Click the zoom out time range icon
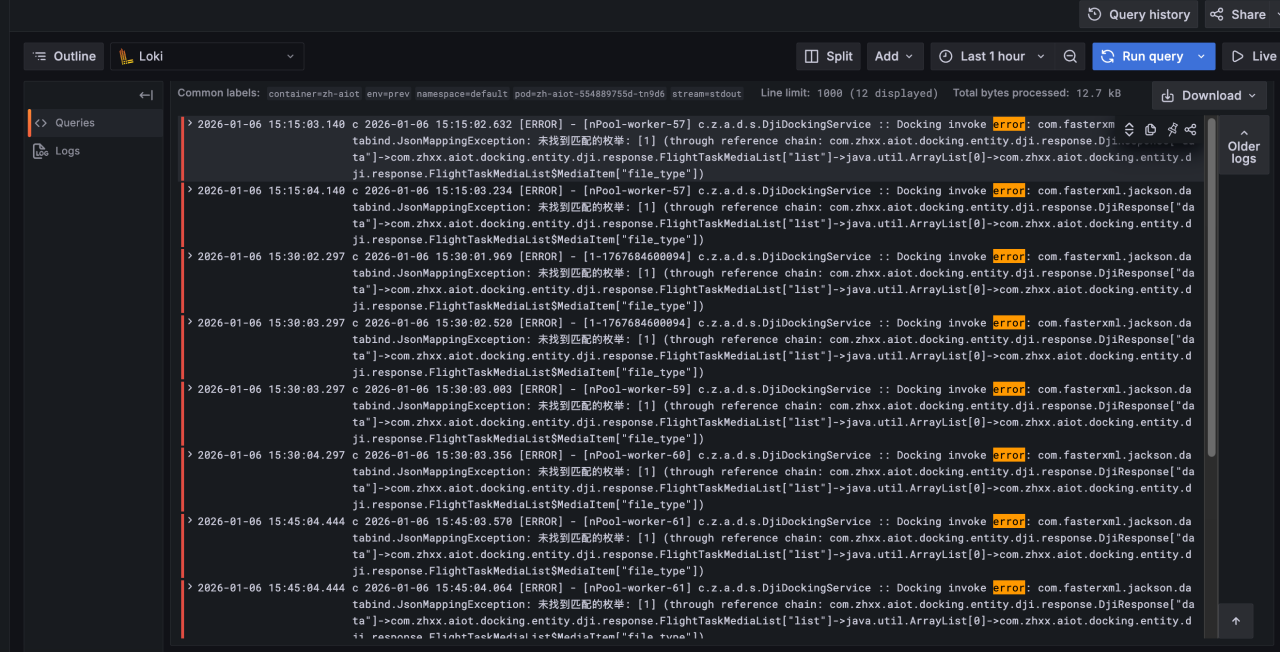Viewport: 1280px width, 652px height. coord(1070,57)
